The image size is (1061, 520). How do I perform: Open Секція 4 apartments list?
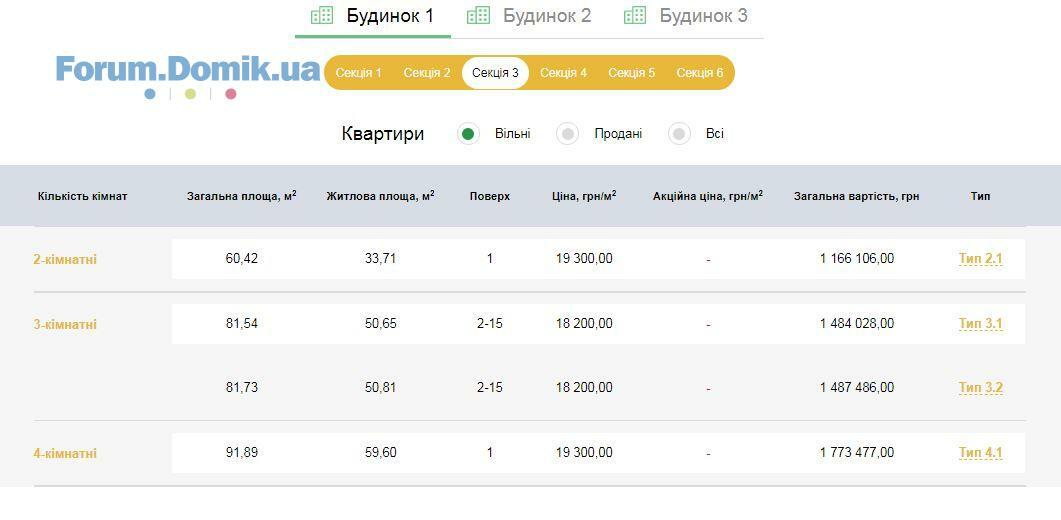pos(563,73)
